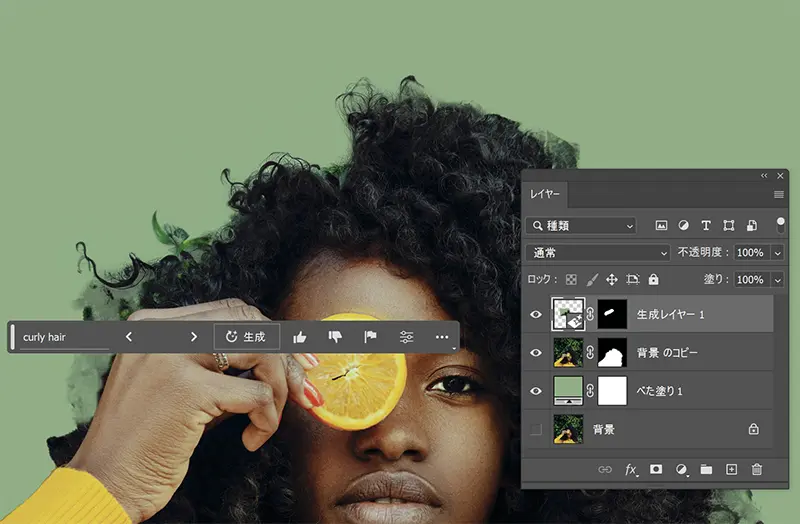Open the 塗り fill dropdown arrow
The height and width of the screenshot is (524, 800).
pyautogui.click(x=778, y=280)
